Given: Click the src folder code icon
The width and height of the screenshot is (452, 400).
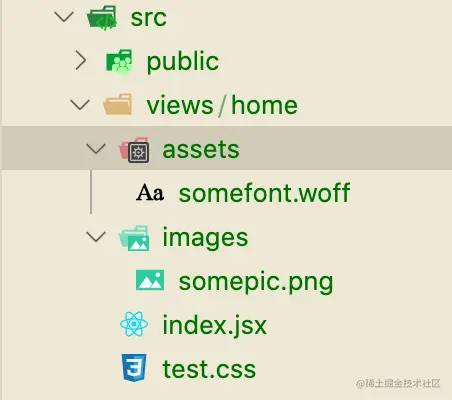Looking at the screenshot, I should [x=102, y=17].
